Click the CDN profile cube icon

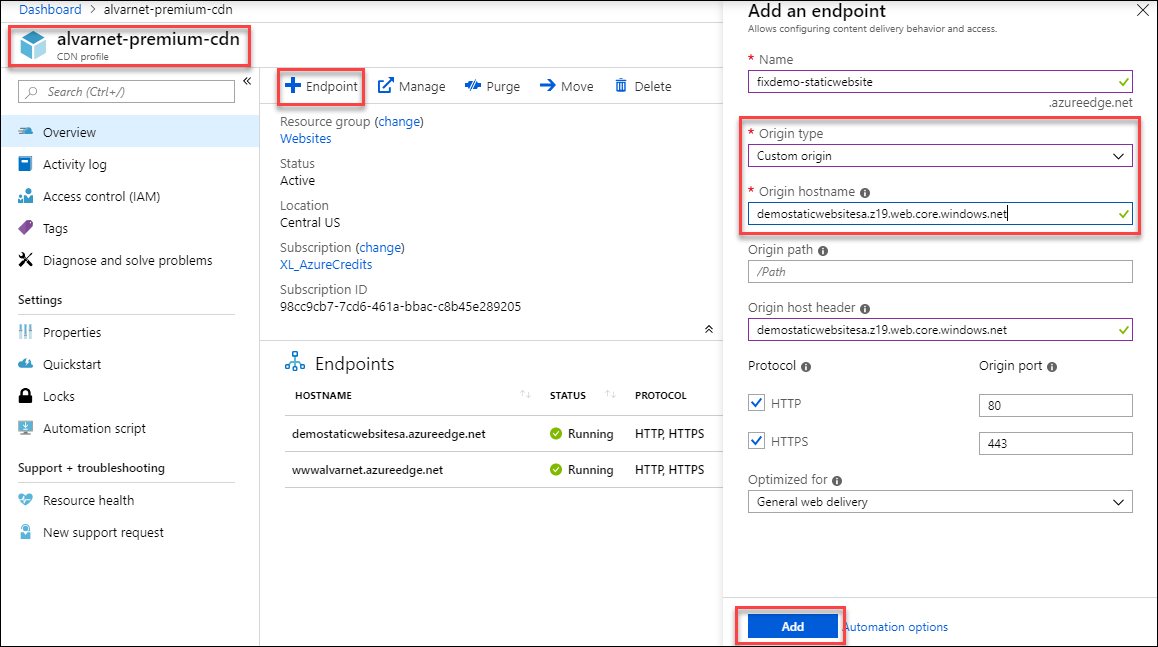click(x=33, y=45)
